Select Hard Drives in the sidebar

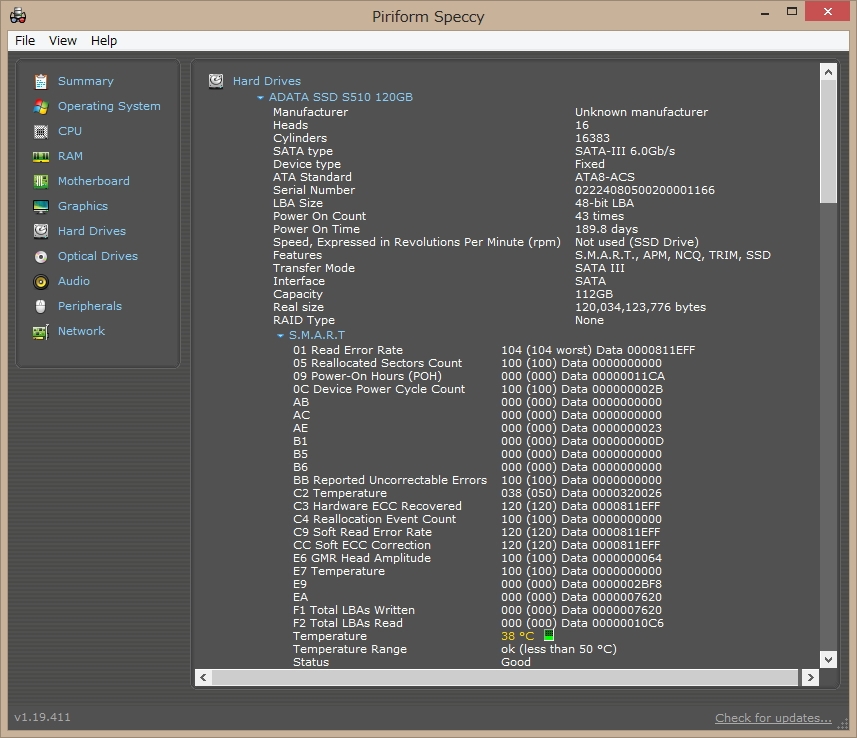coord(91,231)
